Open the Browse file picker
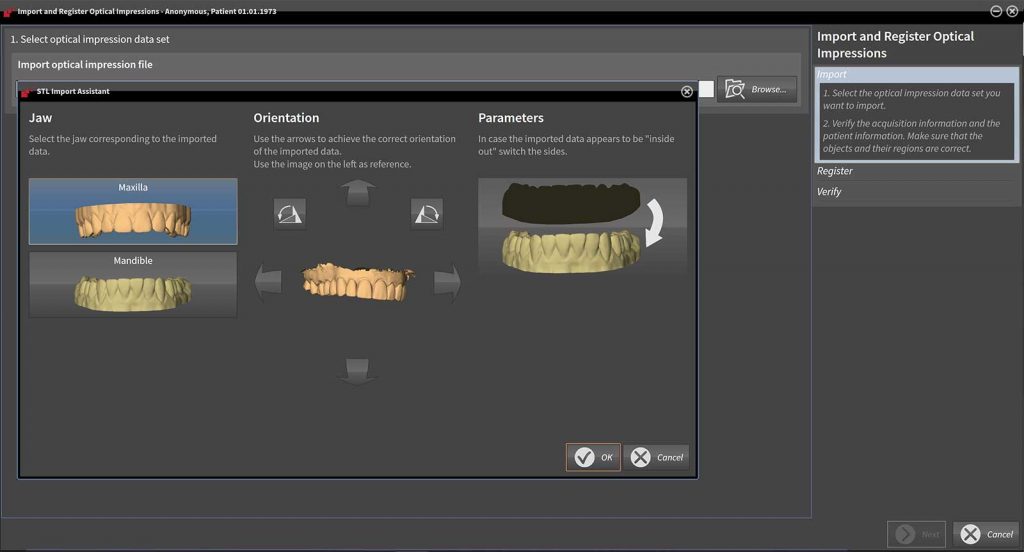Viewport: 1024px width, 552px height. point(757,89)
